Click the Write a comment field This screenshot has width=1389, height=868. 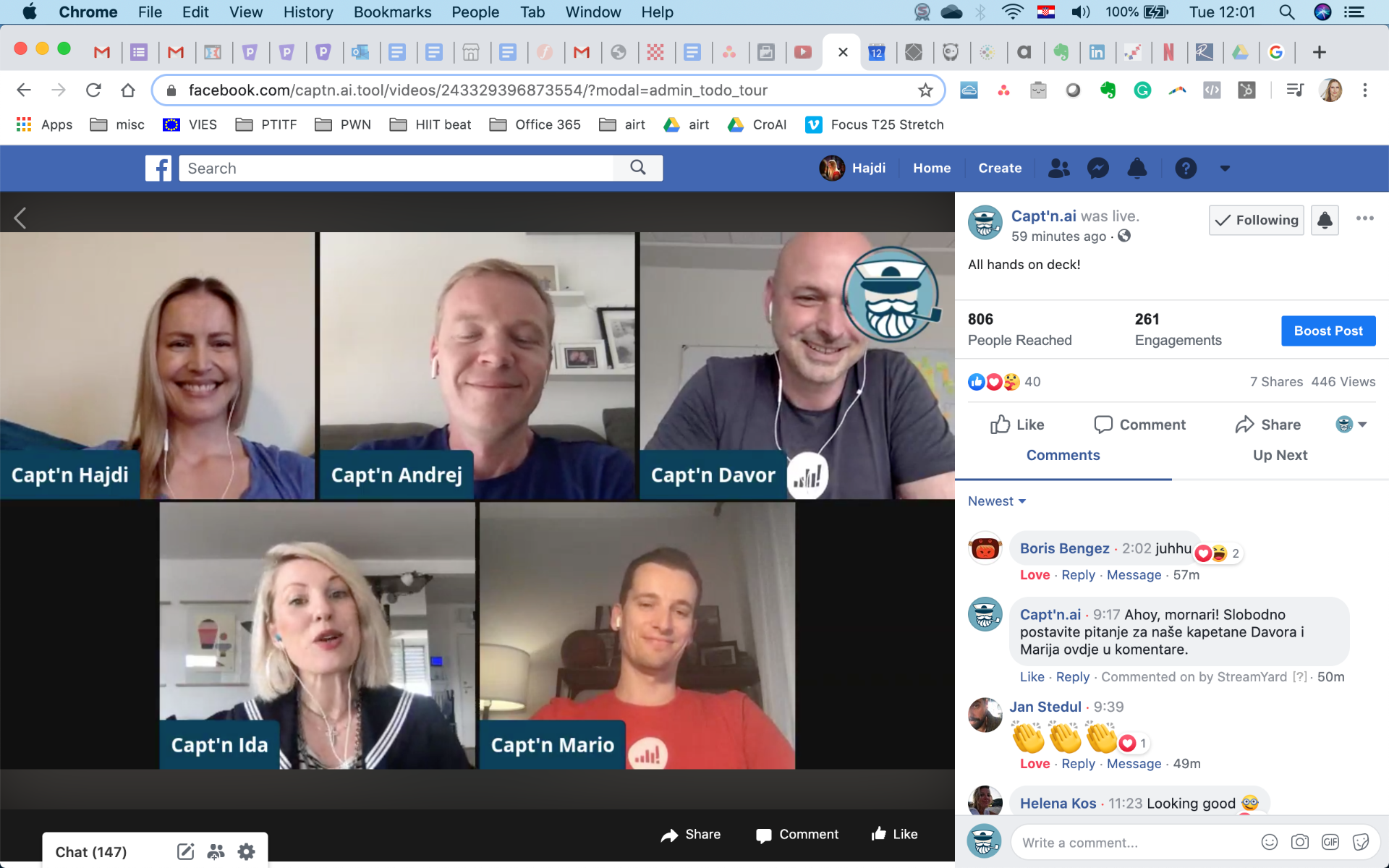1132,843
